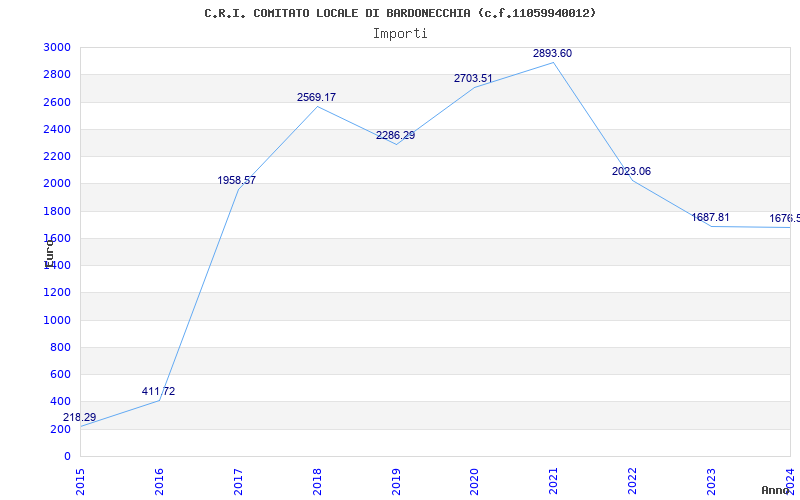Screen dimensions: 800x500
Task: Click data label 2703.51
Action: (473, 79)
